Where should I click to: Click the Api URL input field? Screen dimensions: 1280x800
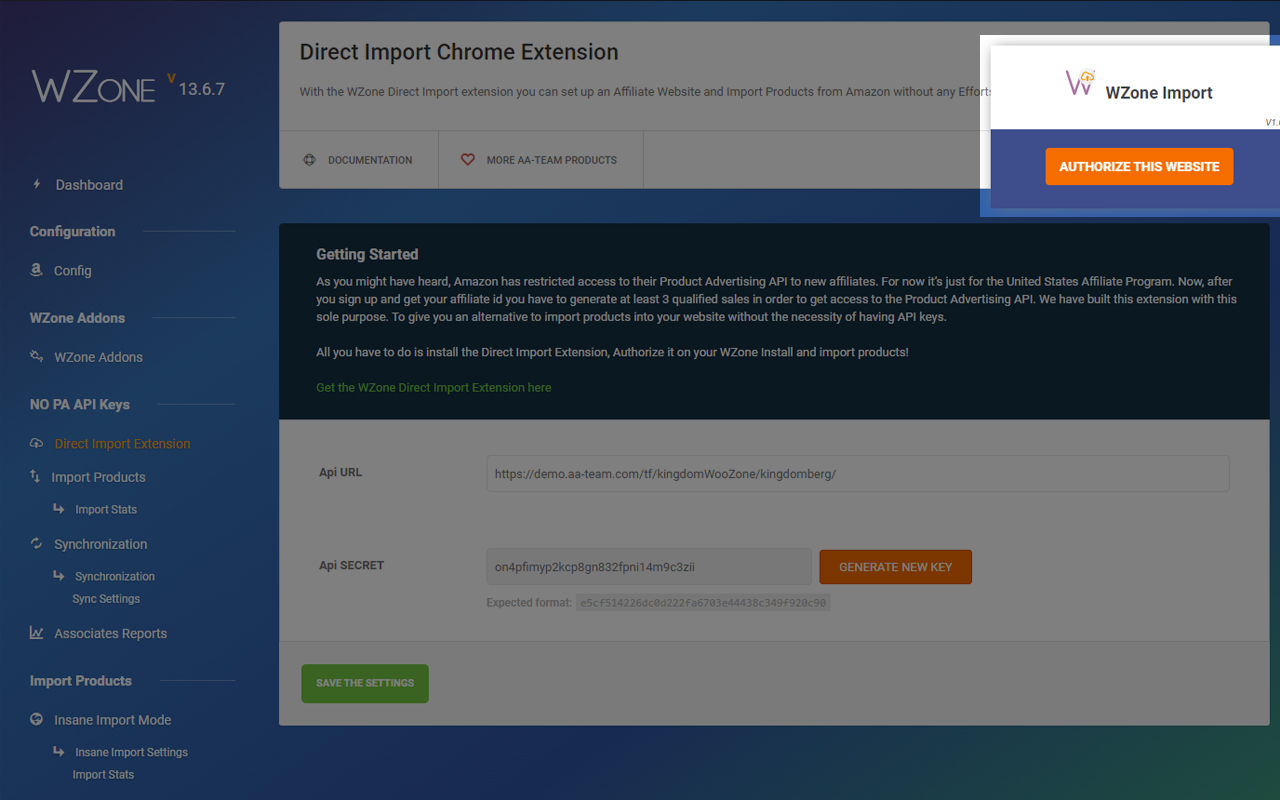click(857, 474)
